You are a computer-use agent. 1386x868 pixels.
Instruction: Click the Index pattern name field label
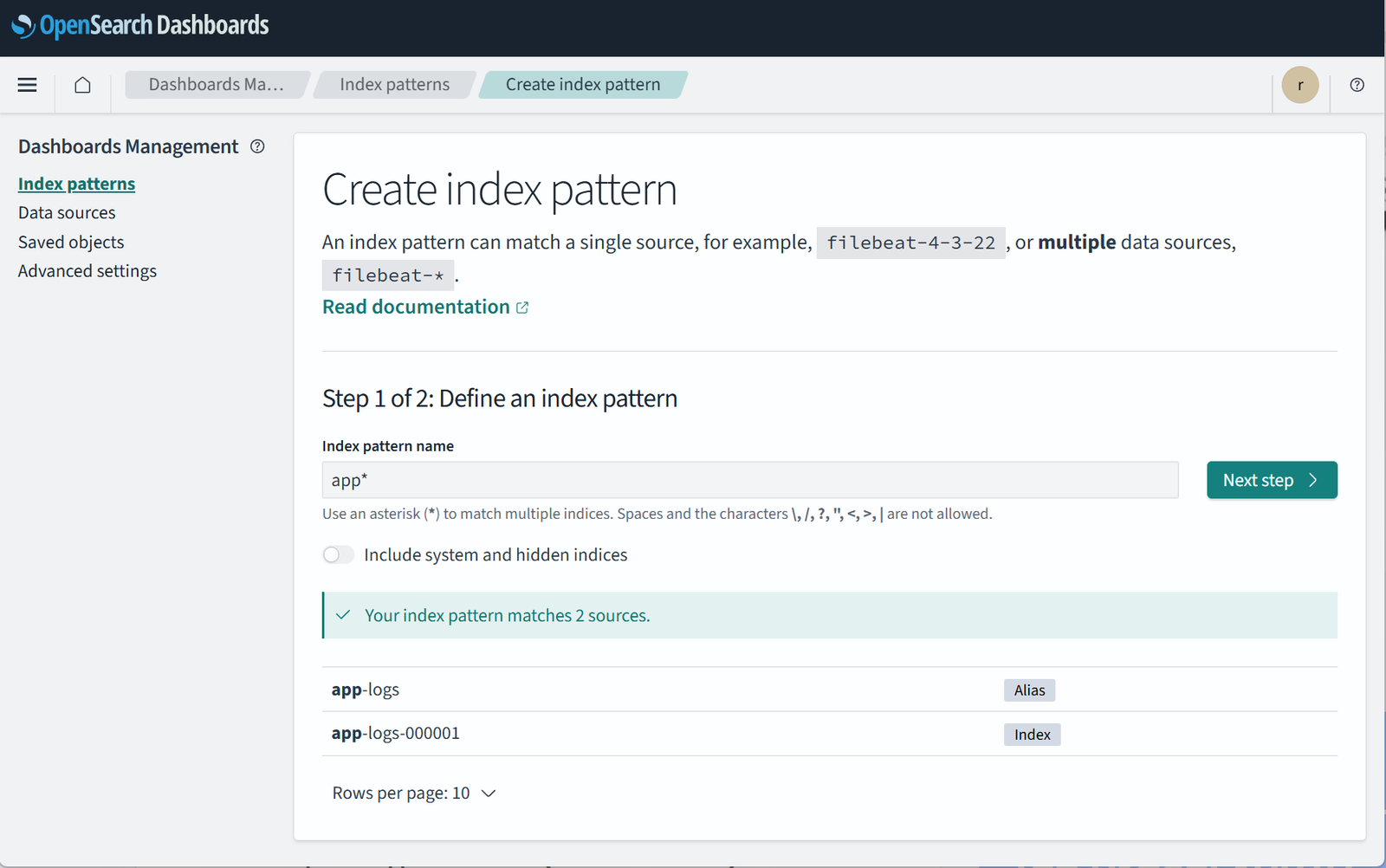pos(388,446)
